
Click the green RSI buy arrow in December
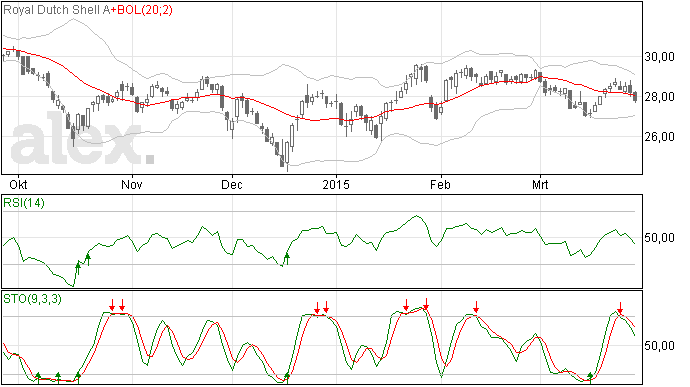(x=287, y=259)
